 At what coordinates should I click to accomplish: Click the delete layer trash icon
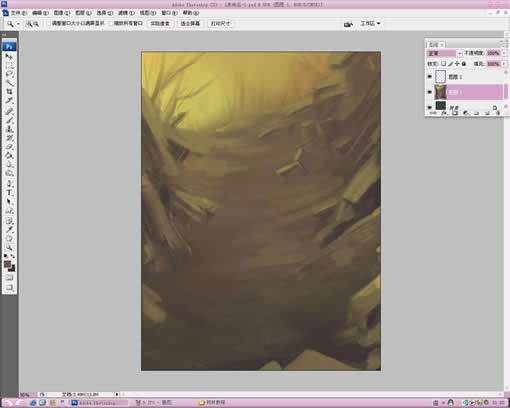click(498, 113)
